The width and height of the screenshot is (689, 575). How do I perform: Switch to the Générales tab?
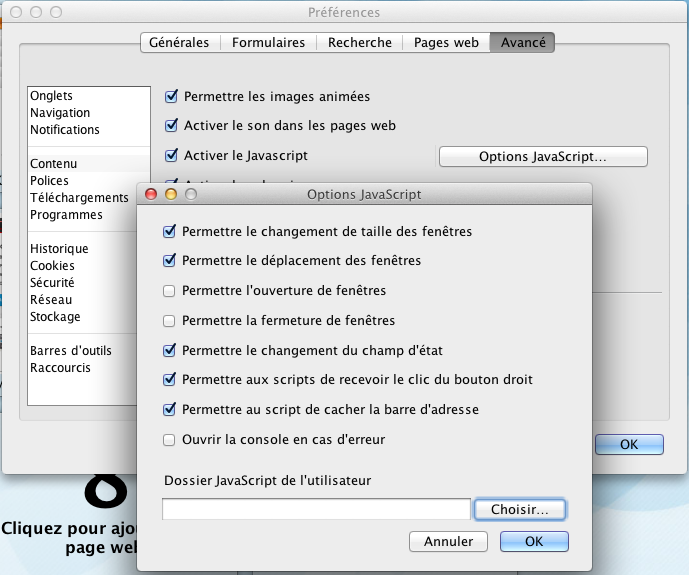click(179, 43)
